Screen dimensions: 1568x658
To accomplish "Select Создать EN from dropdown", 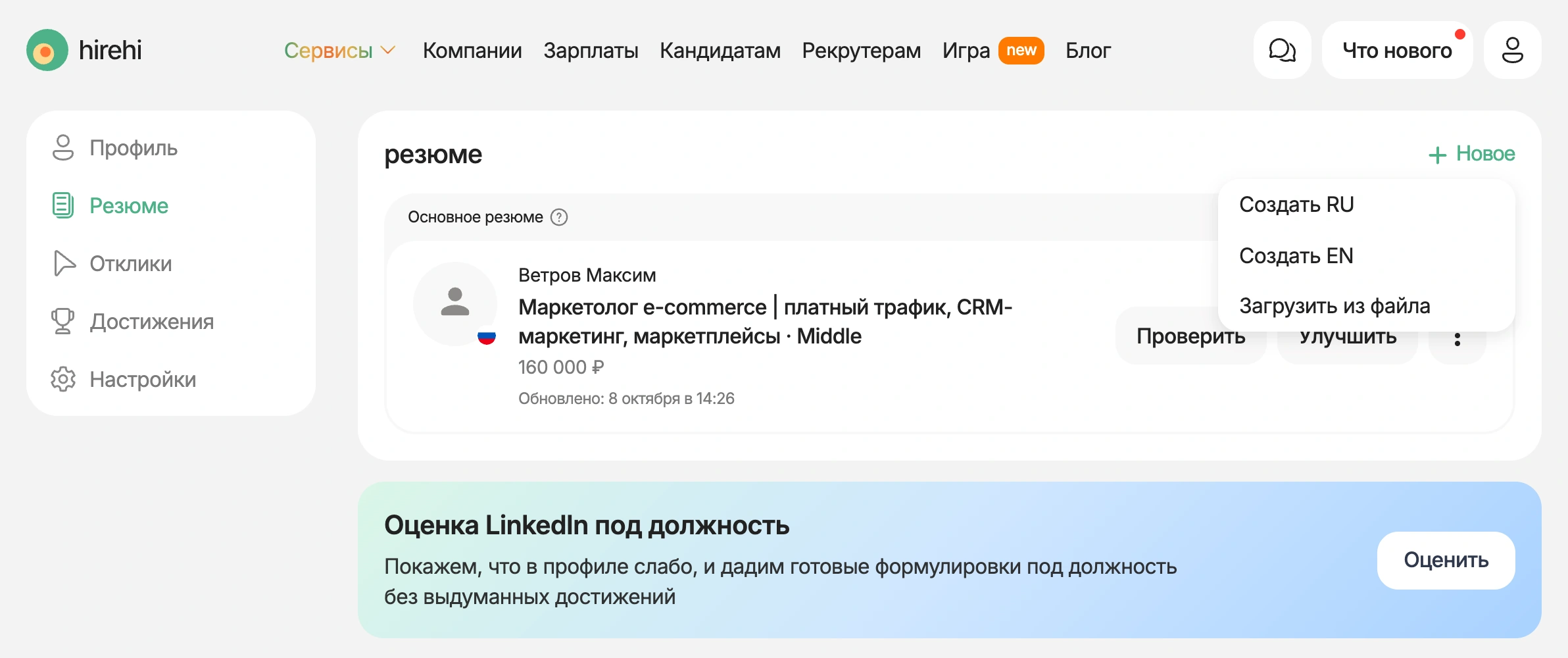I will tap(1367, 255).
